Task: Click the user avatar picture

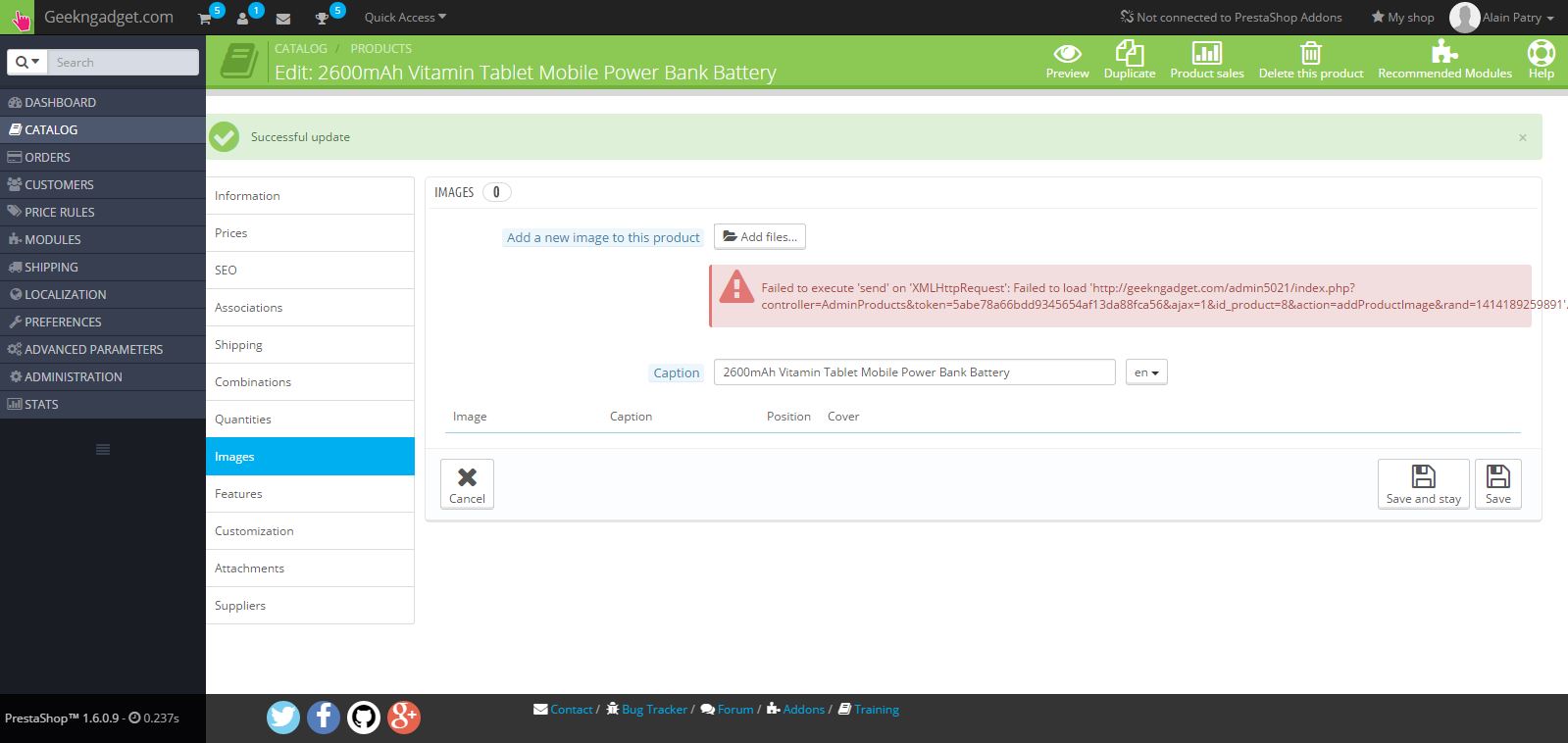Action: tap(1464, 18)
